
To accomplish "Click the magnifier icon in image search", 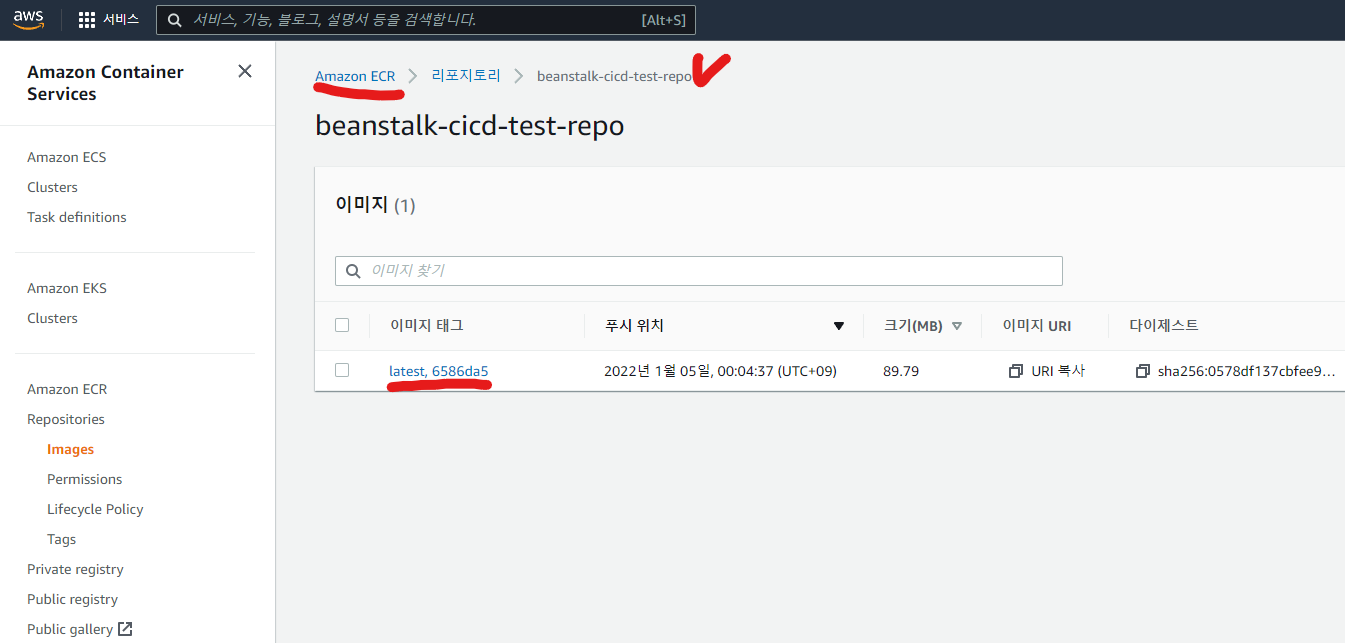I will pyautogui.click(x=353, y=271).
